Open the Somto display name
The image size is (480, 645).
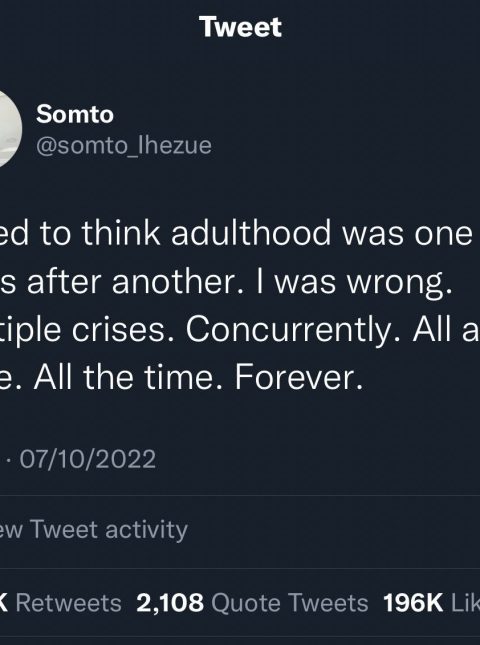[75, 114]
